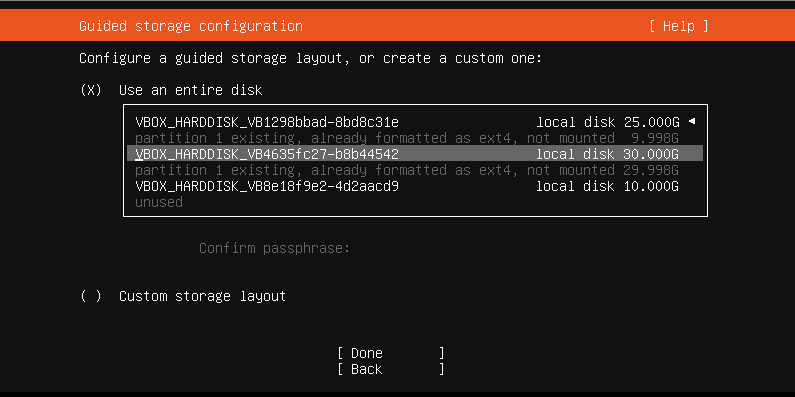
Task: Select the 'Use an entire disk' radio button
Action: 91,90
